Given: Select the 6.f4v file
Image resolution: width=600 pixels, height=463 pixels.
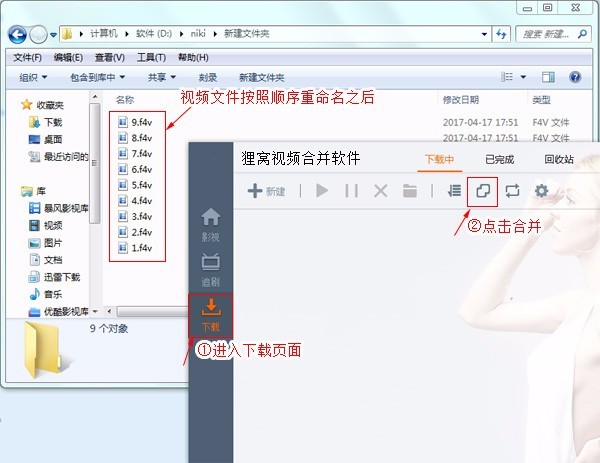Looking at the screenshot, I should click(x=135, y=169).
